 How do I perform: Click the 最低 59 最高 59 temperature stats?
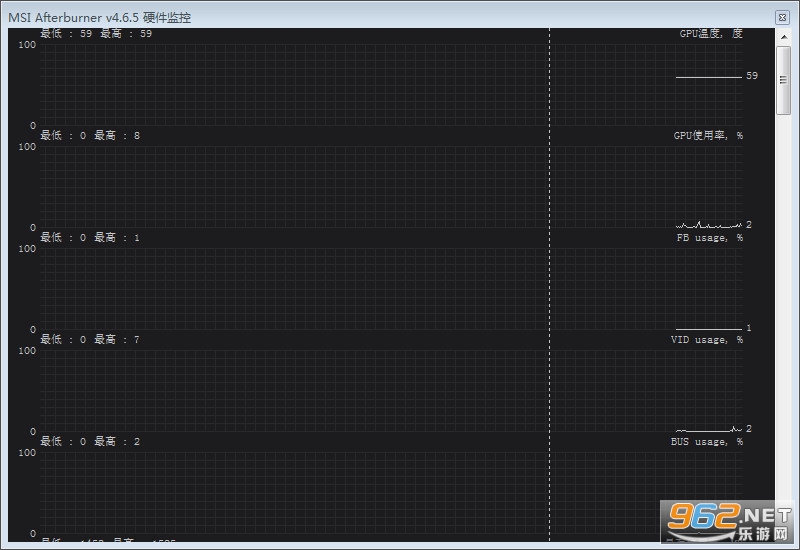point(96,34)
